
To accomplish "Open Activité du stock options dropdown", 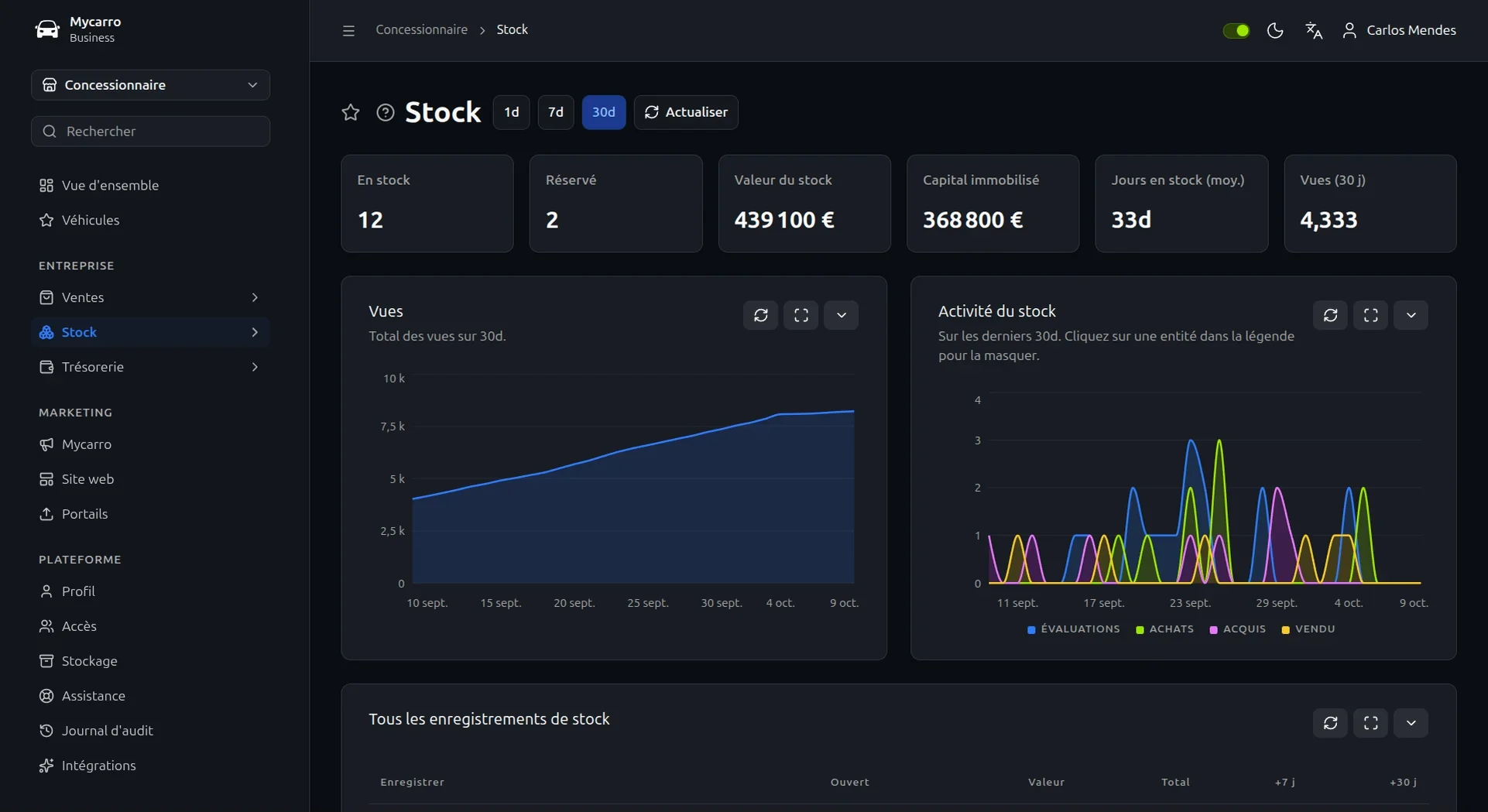I will [x=1411, y=315].
